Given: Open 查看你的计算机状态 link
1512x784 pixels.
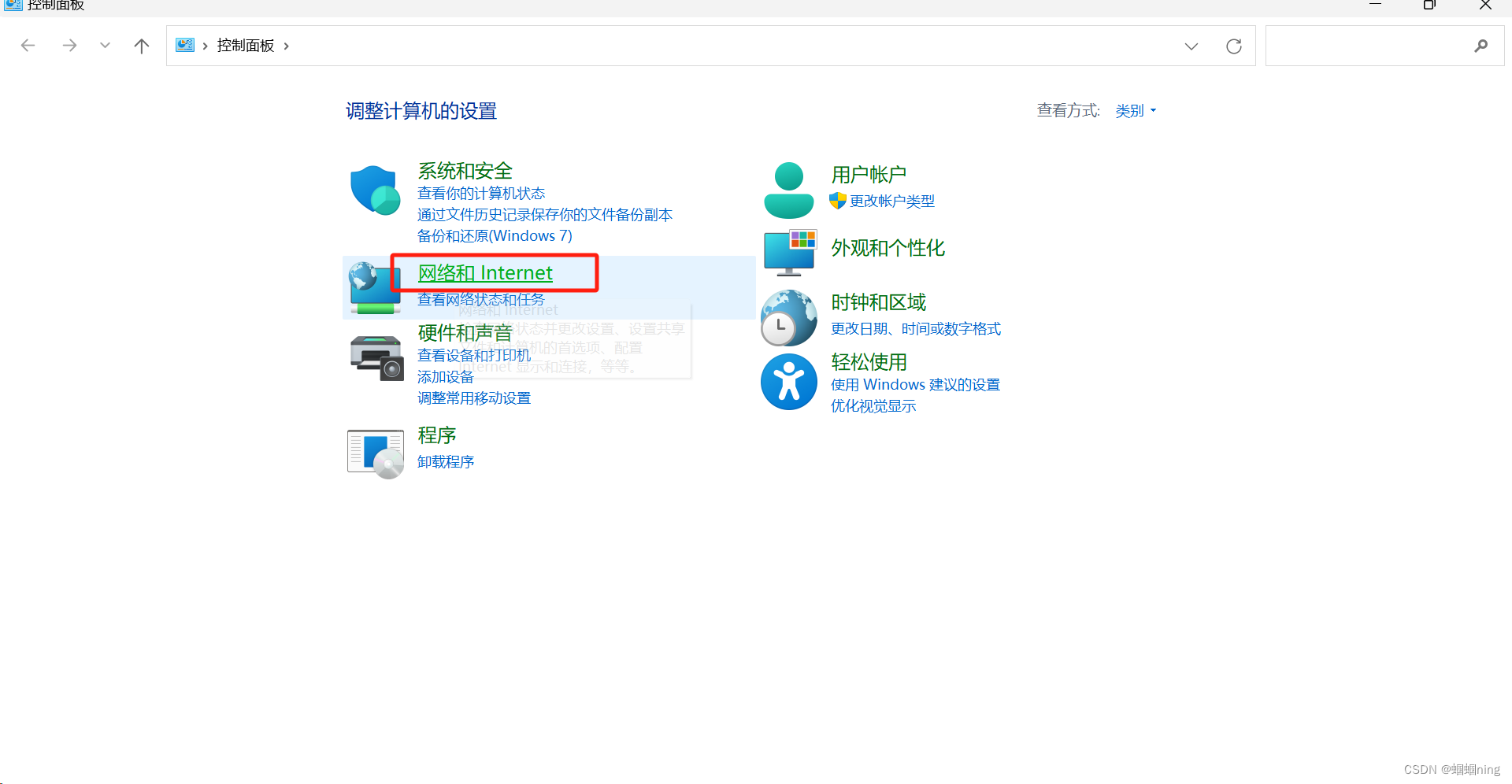Looking at the screenshot, I should 481,194.
